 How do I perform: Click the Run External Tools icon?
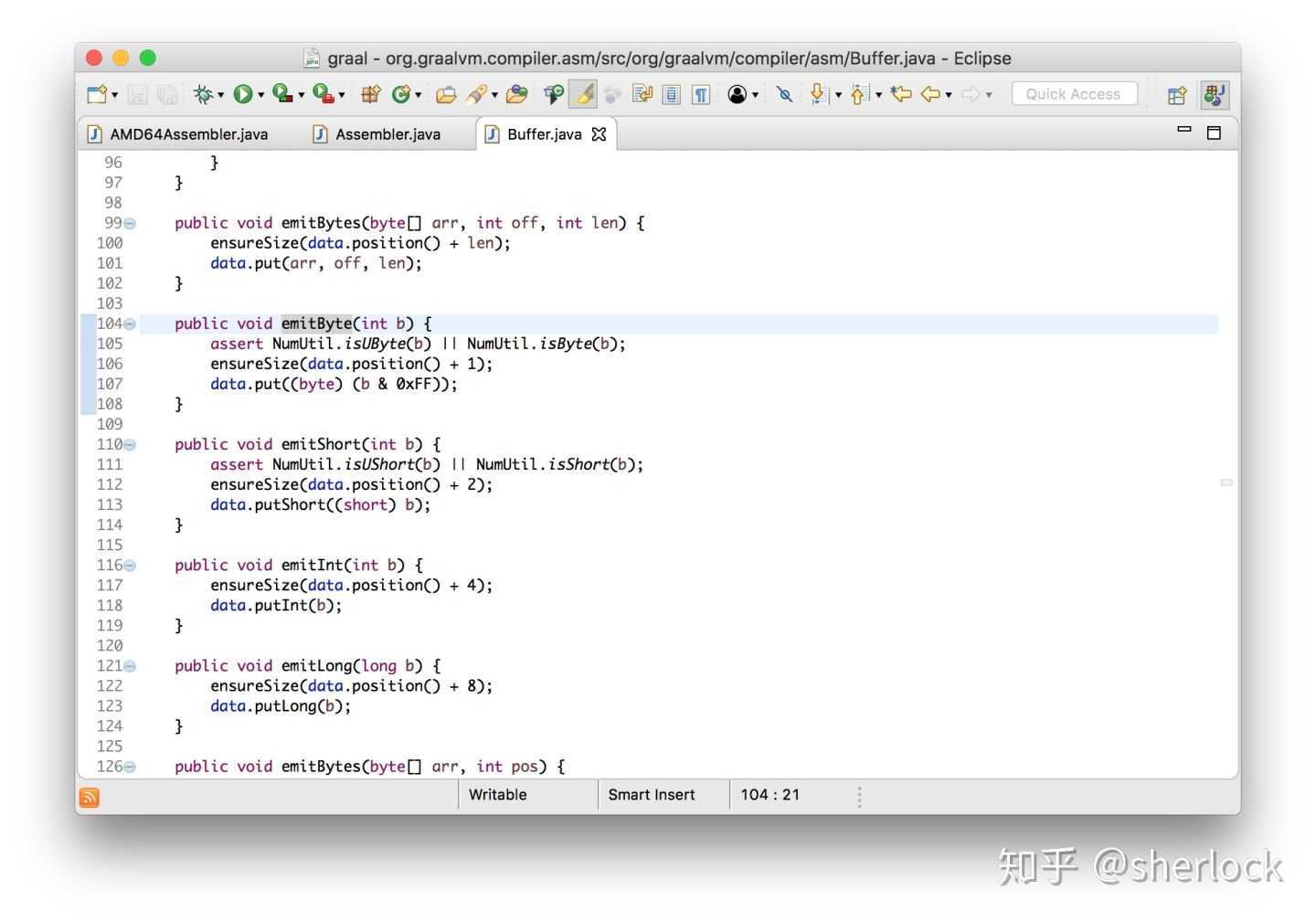(x=323, y=94)
